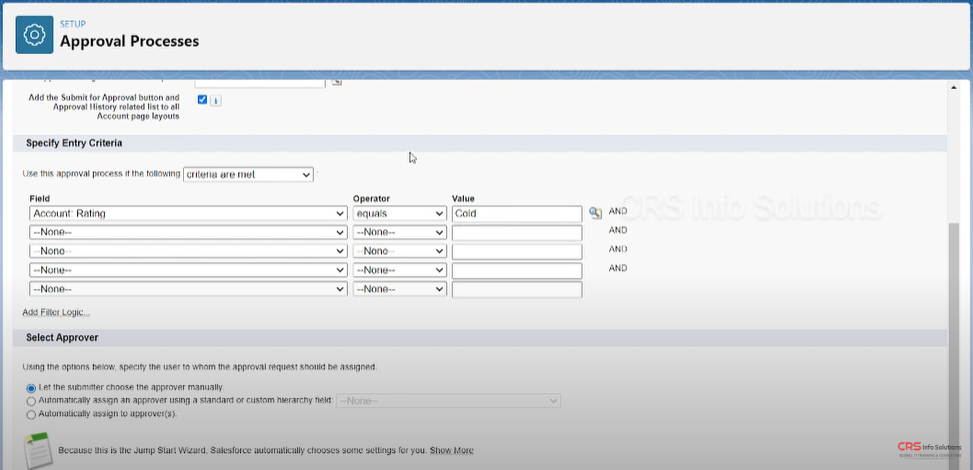This screenshot has height=470, width=973.
Task: Toggle the Submit for Approval button checkbox
Action: (203, 99)
